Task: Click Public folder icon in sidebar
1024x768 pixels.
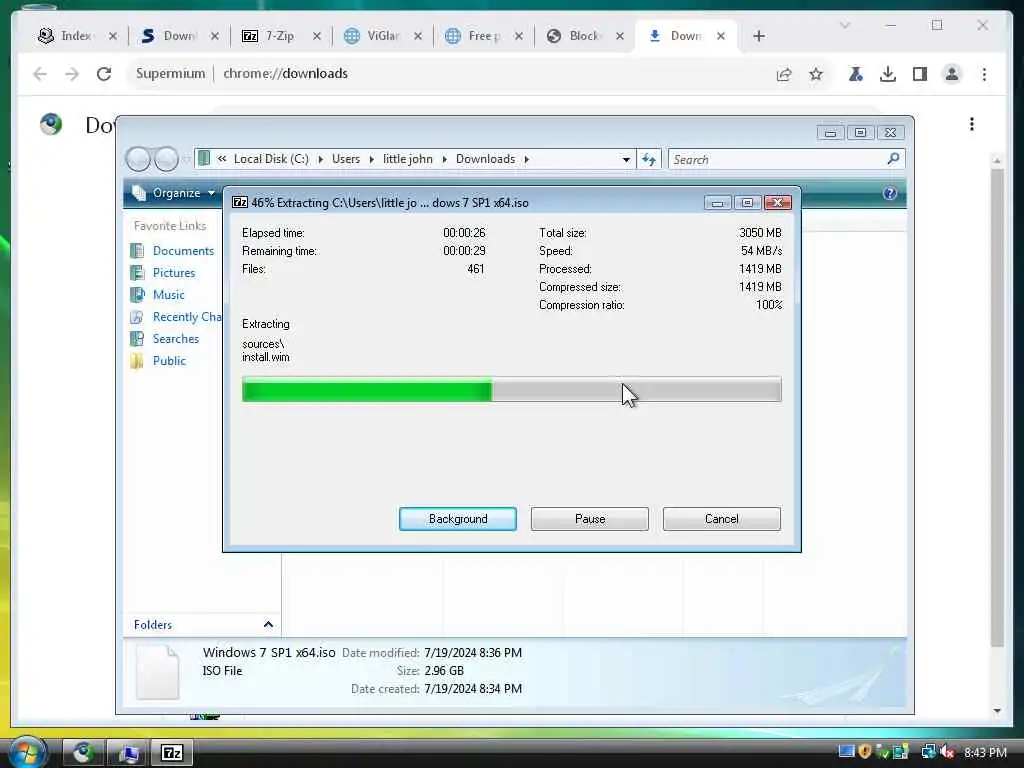Action: 137,361
